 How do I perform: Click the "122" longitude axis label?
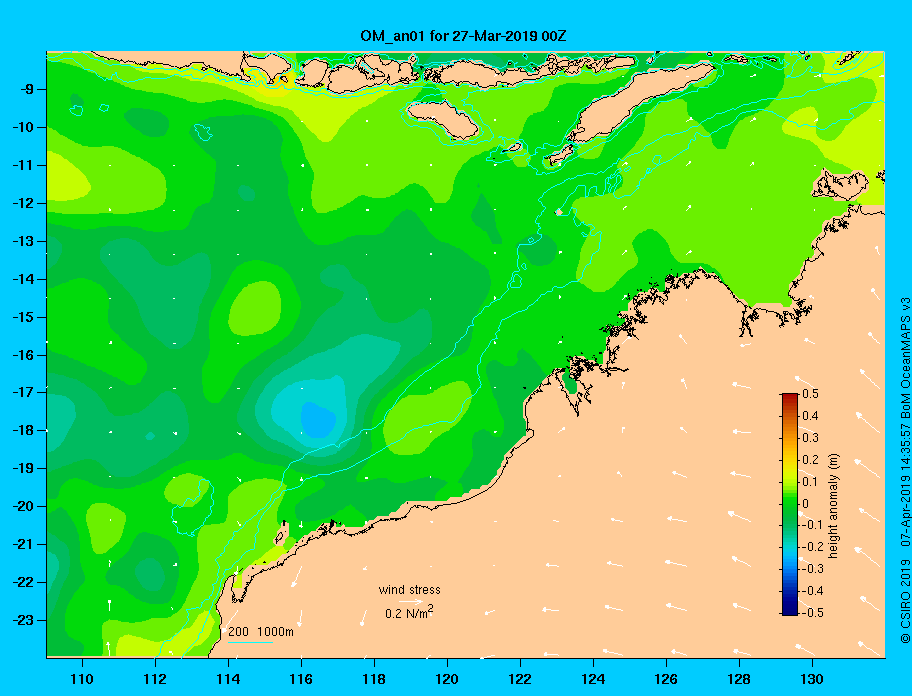point(520,679)
